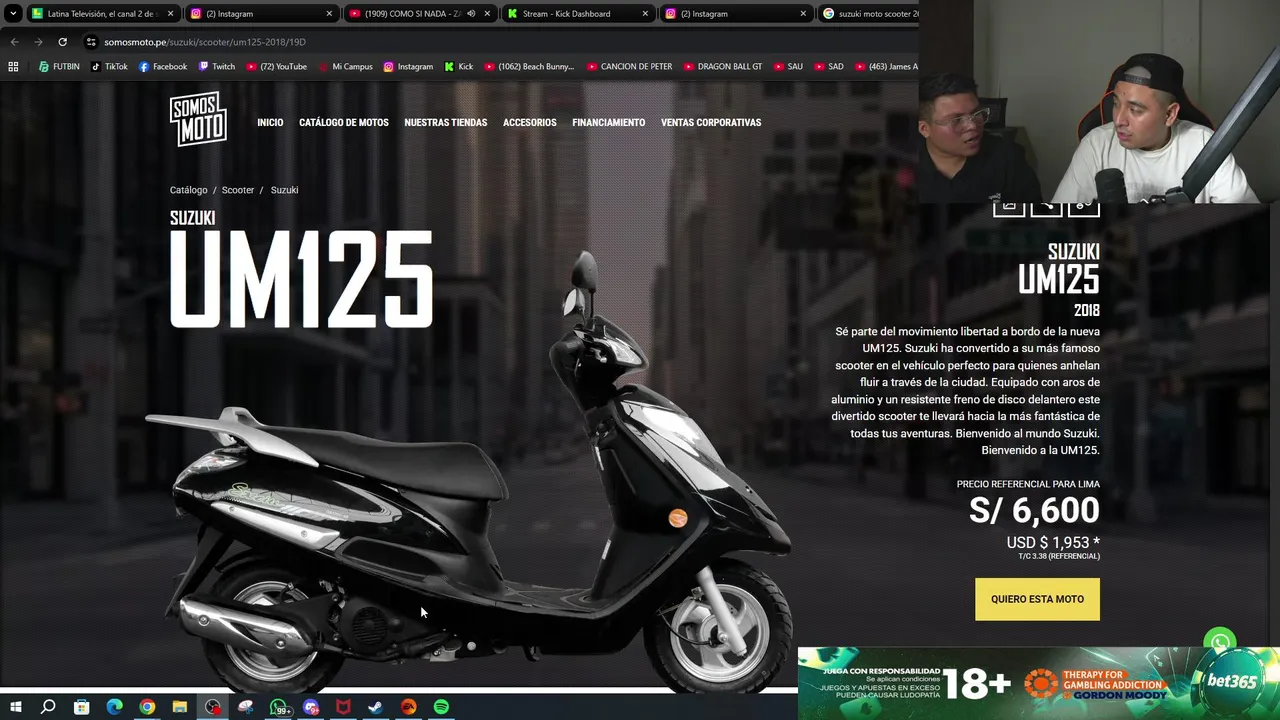The height and width of the screenshot is (720, 1280).
Task: Go back with the browser back arrow
Action: pos(14,42)
